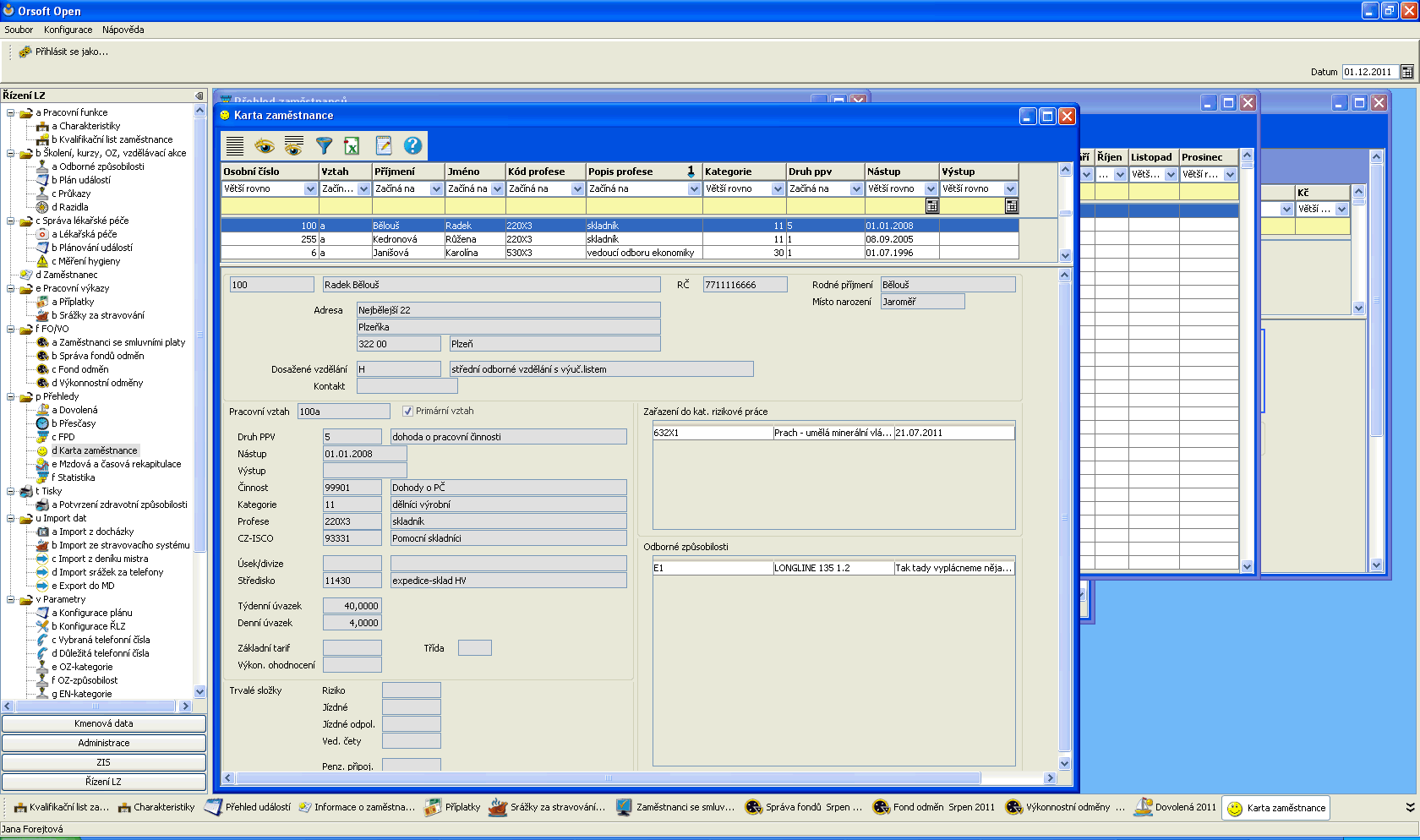Click the list lines icon in toolbar

click(x=235, y=146)
